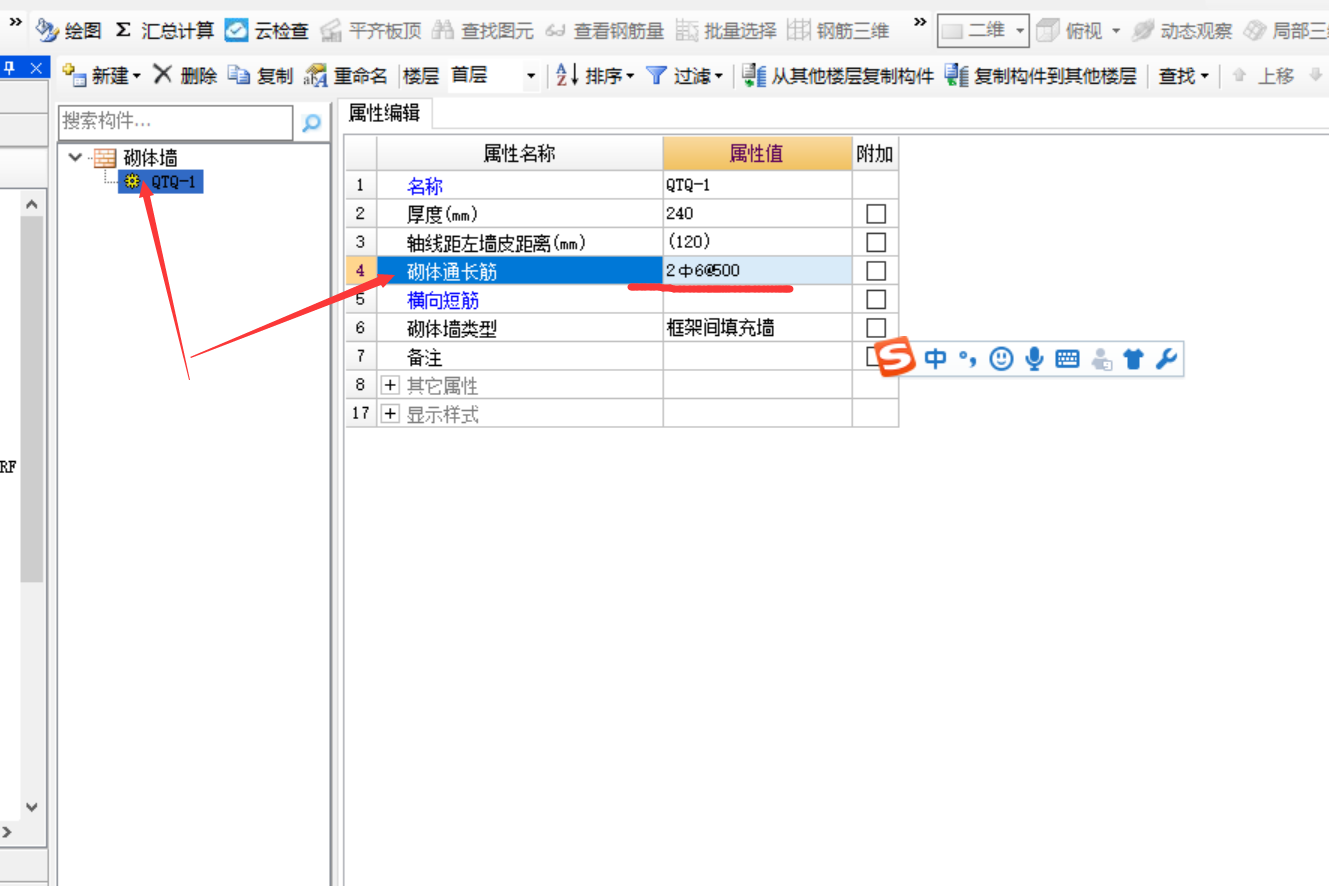Expand the 其它属性 group
Screen dimensions: 1329x886
click(390, 386)
